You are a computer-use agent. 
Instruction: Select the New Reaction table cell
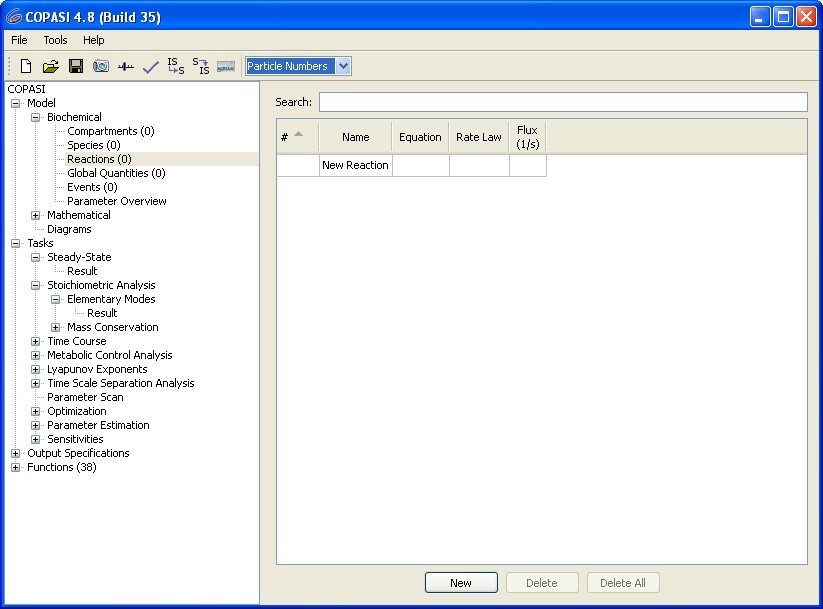click(x=355, y=165)
